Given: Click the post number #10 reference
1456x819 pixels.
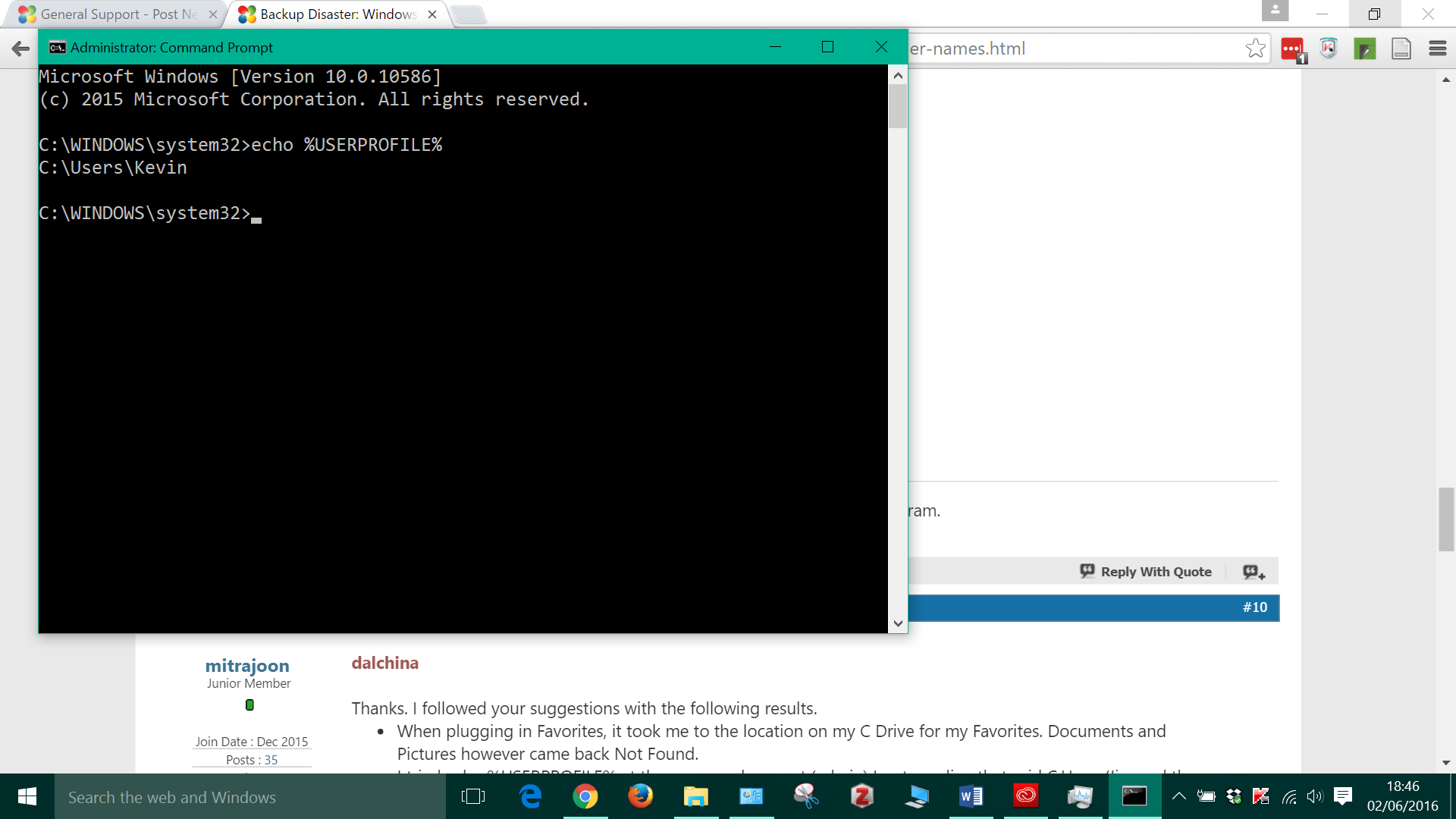Looking at the screenshot, I should [1256, 607].
